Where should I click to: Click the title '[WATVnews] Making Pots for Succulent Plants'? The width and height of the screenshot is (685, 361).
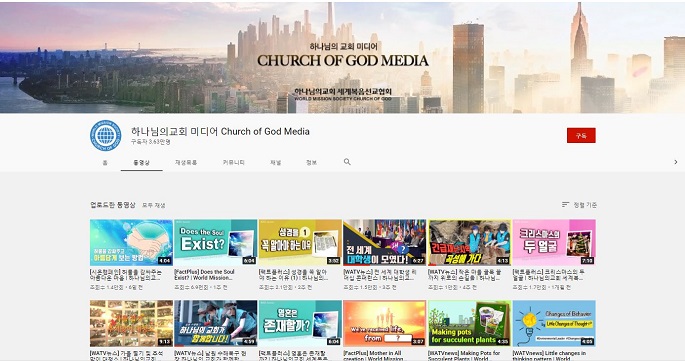(x=464, y=355)
